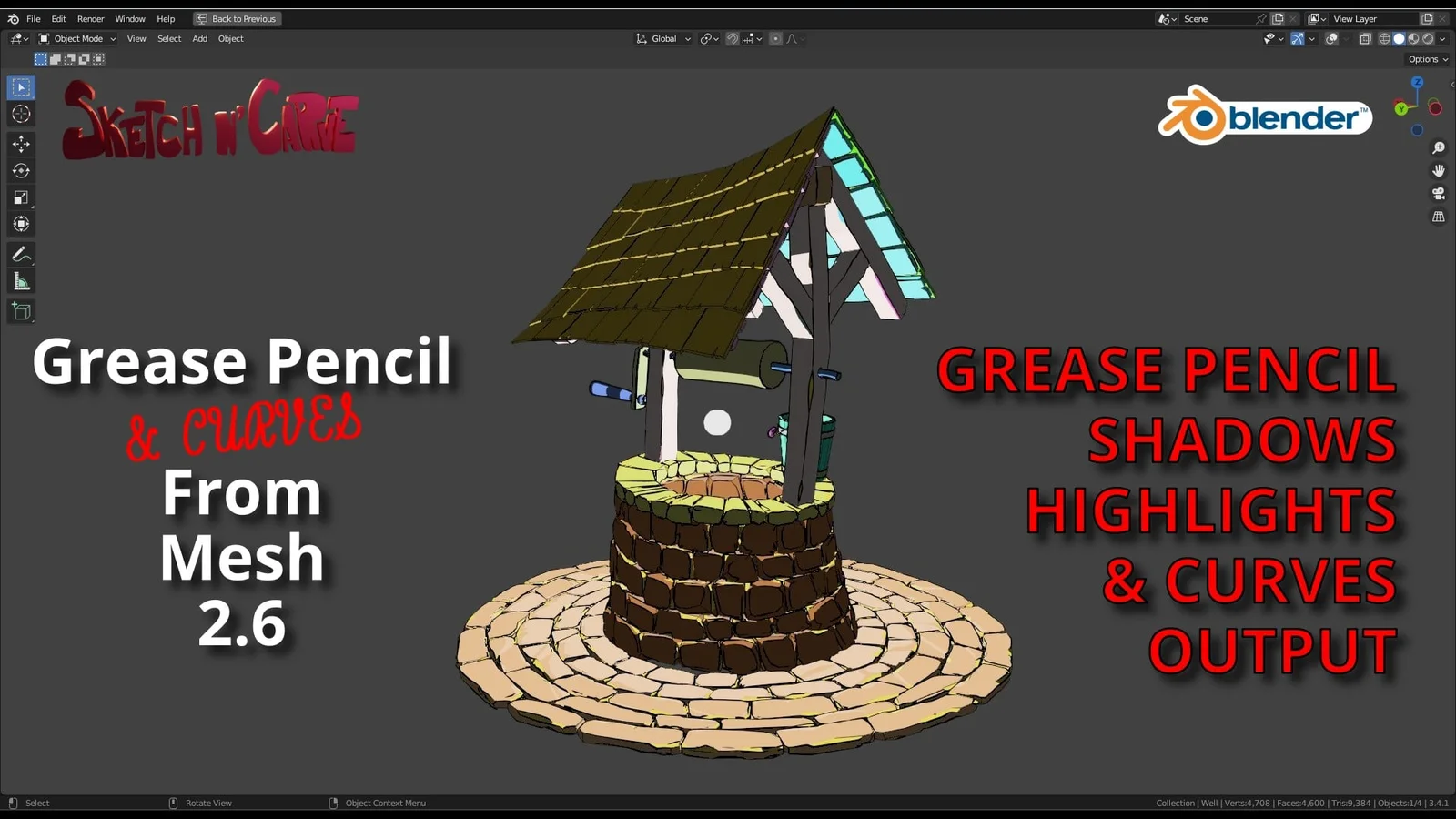
Task: Activate the Annotate tool
Action: (x=21, y=254)
